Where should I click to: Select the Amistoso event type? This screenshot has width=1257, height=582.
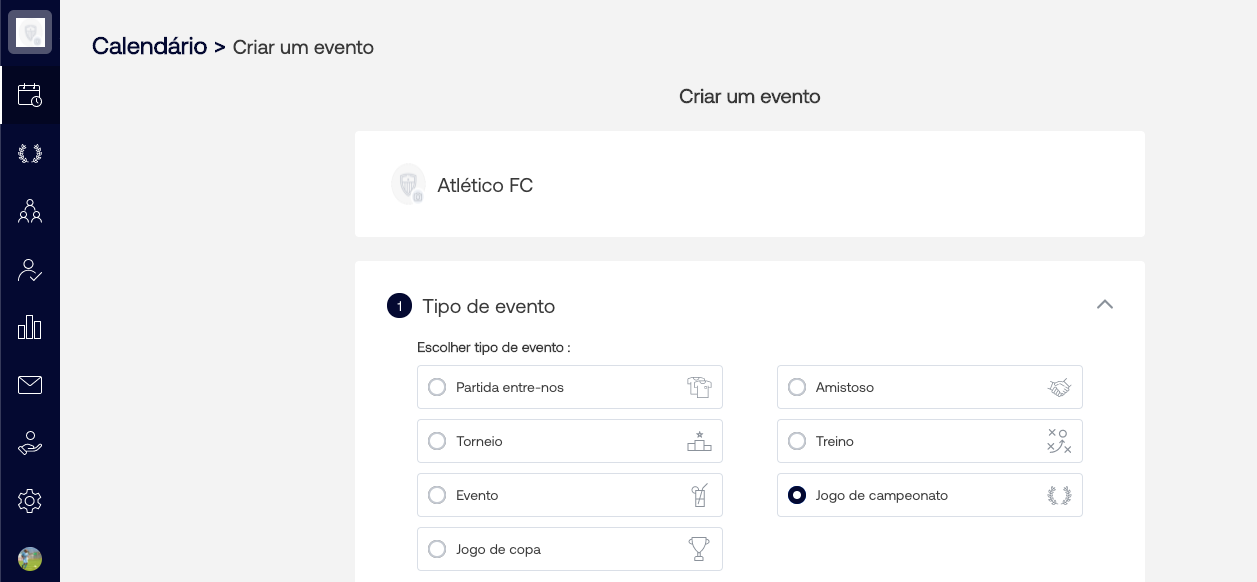797,387
